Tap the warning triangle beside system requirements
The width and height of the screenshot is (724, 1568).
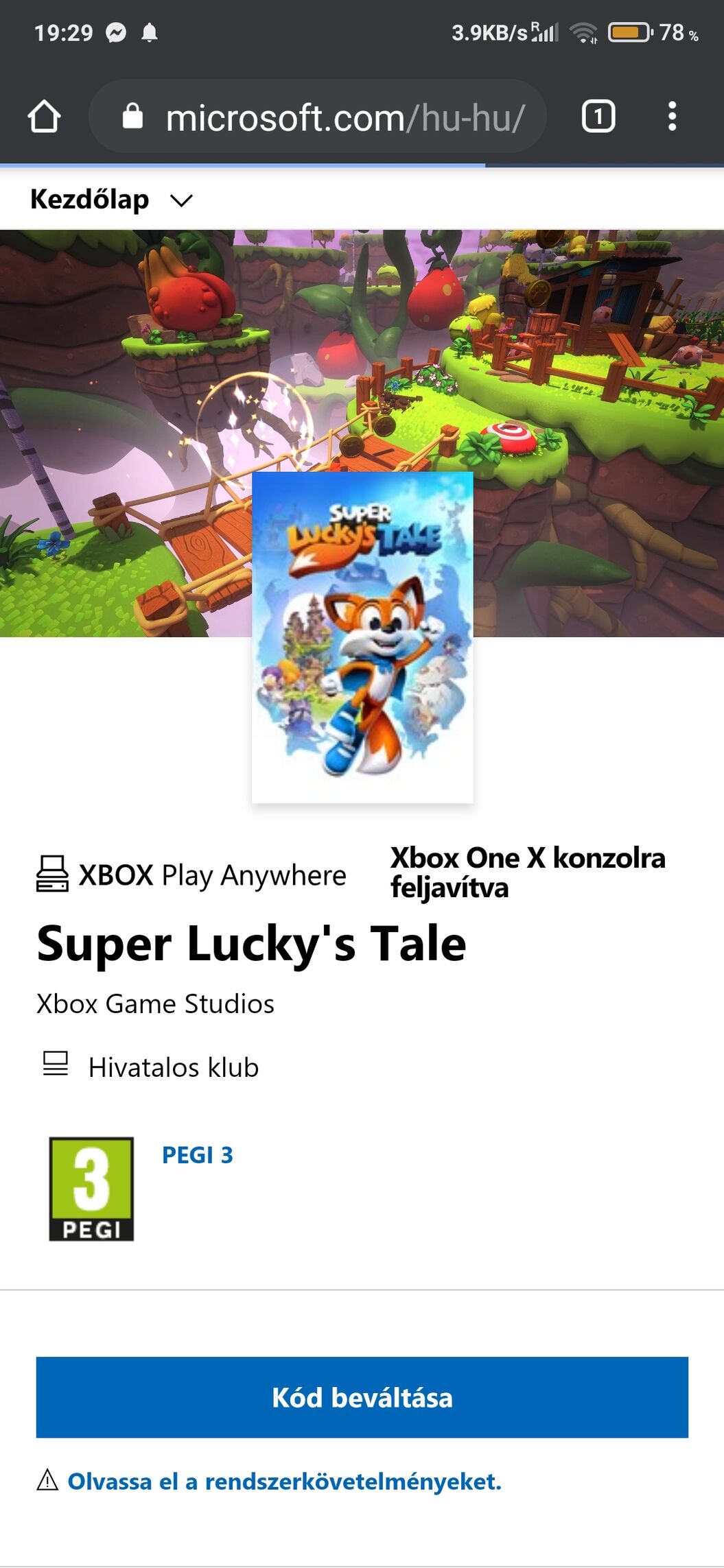point(47,1480)
